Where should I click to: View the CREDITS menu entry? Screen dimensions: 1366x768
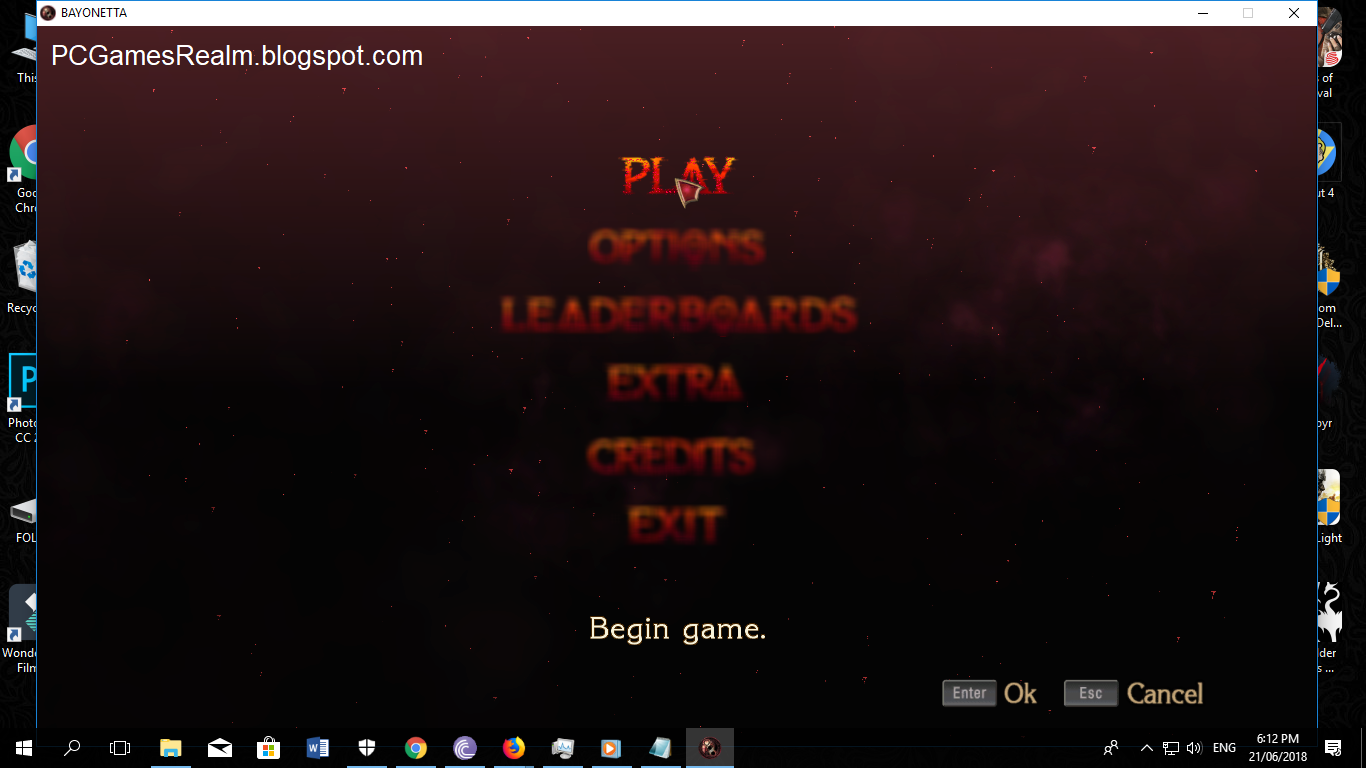pyautogui.click(x=670, y=455)
